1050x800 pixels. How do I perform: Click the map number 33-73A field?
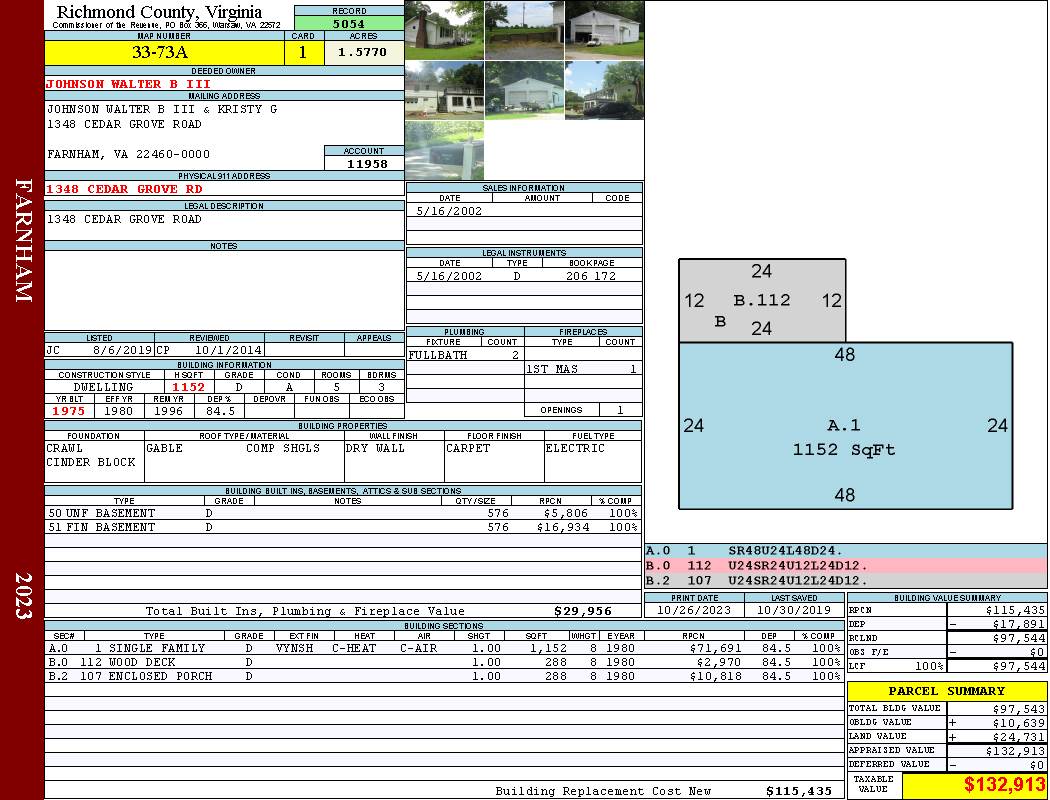164,52
